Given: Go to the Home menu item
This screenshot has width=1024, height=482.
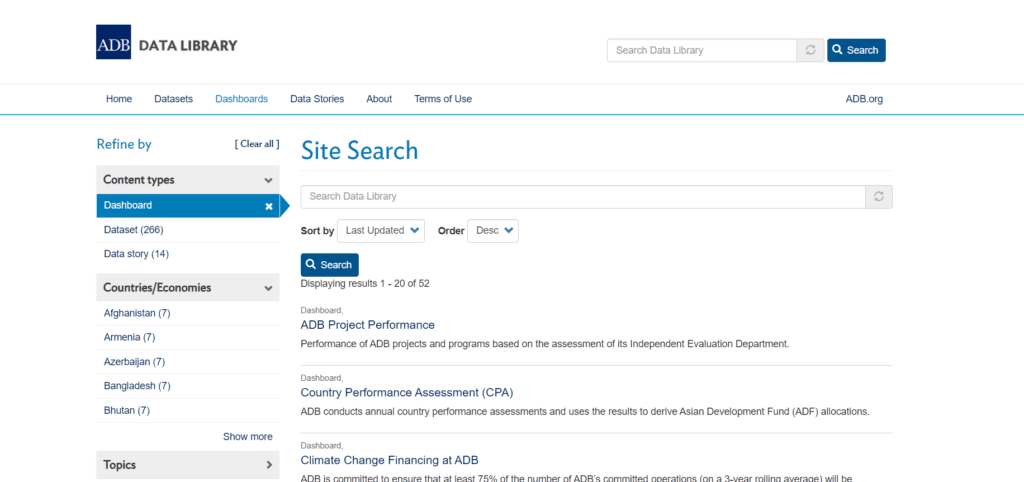Looking at the screenshot, I should coord(119,99).
